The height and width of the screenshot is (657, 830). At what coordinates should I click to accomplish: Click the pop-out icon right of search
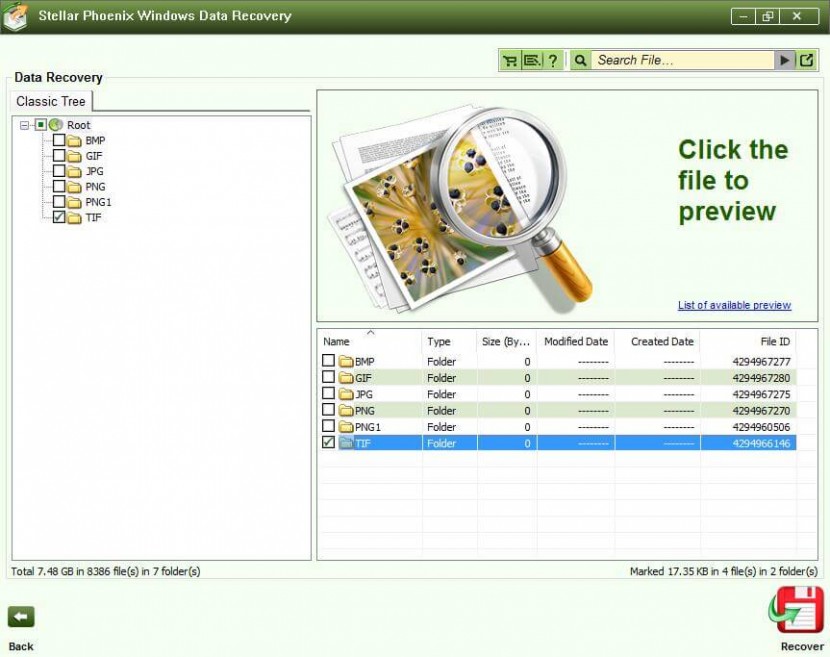pyautogui.click(x=806, y=60)
